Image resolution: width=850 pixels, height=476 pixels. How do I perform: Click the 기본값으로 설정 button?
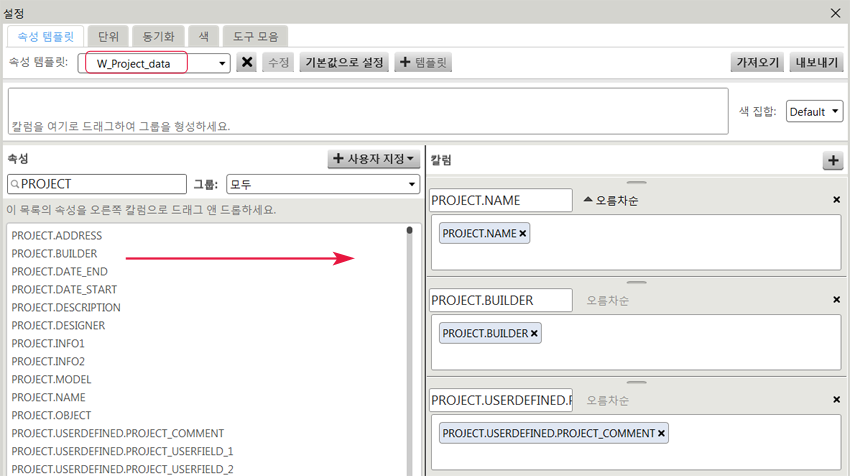[344, 63]
